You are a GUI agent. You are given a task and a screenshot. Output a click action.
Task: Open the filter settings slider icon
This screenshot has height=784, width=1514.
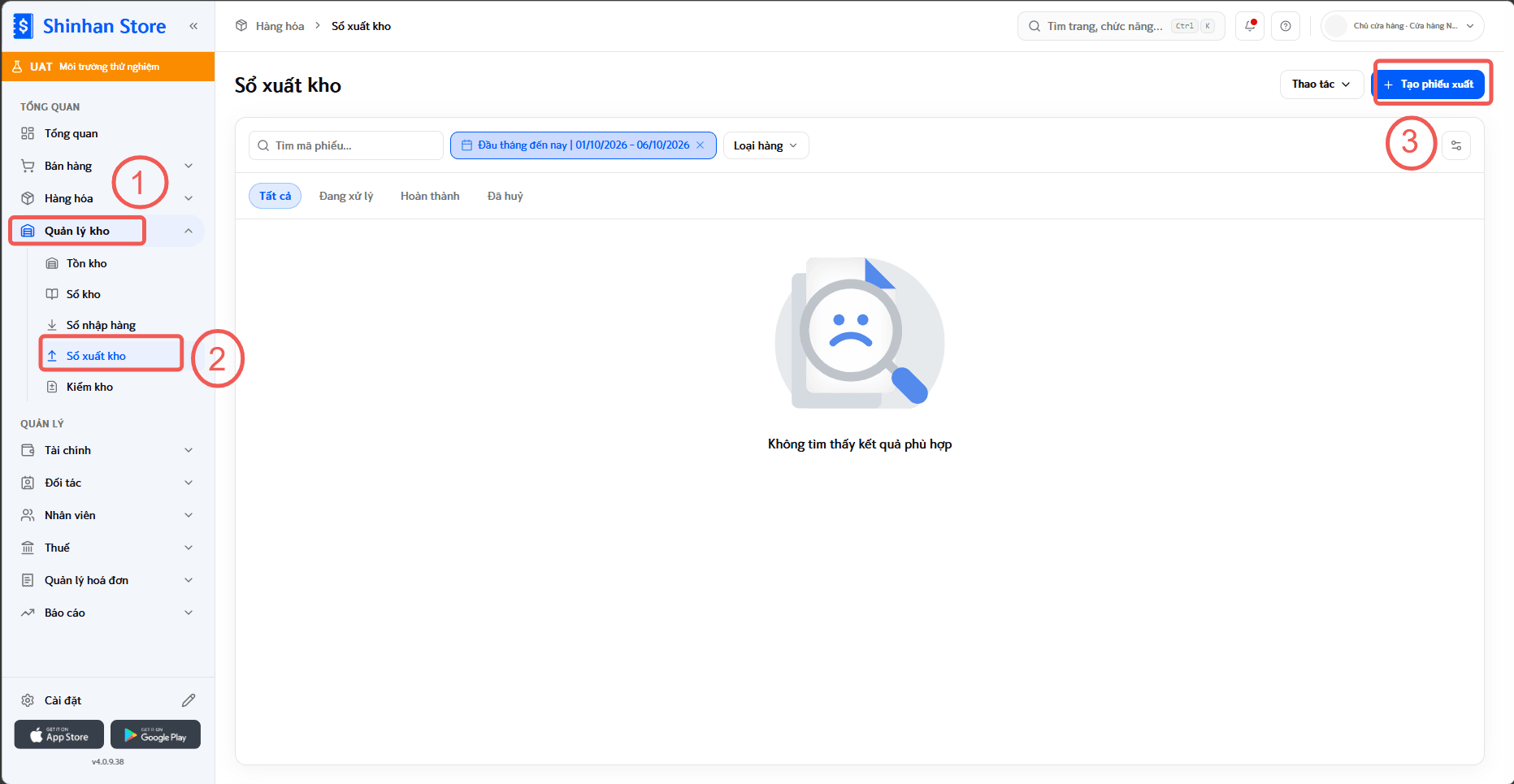click(x=1456, y=145)
